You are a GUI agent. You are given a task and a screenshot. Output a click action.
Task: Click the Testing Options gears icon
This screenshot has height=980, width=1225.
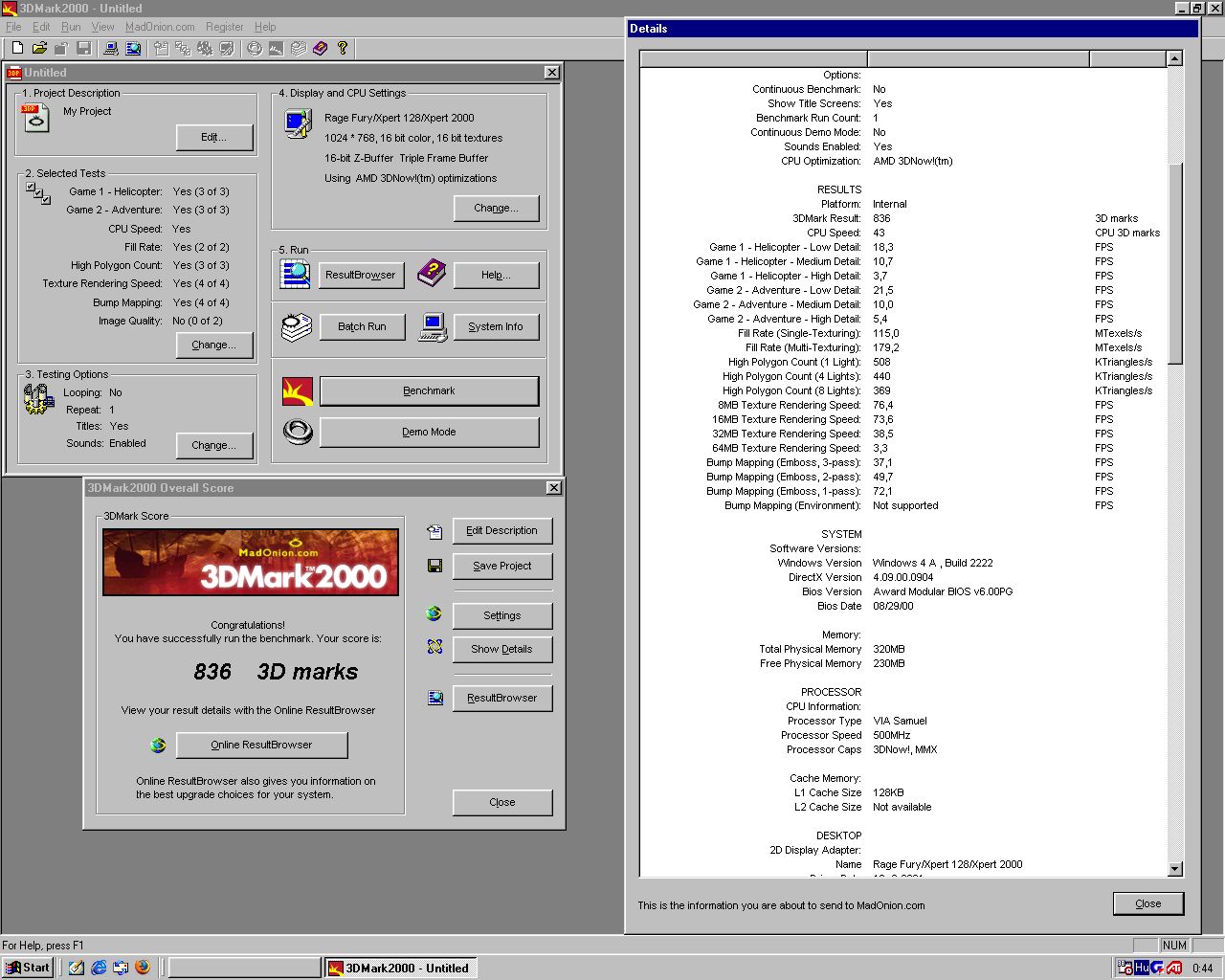coord(38,399)
